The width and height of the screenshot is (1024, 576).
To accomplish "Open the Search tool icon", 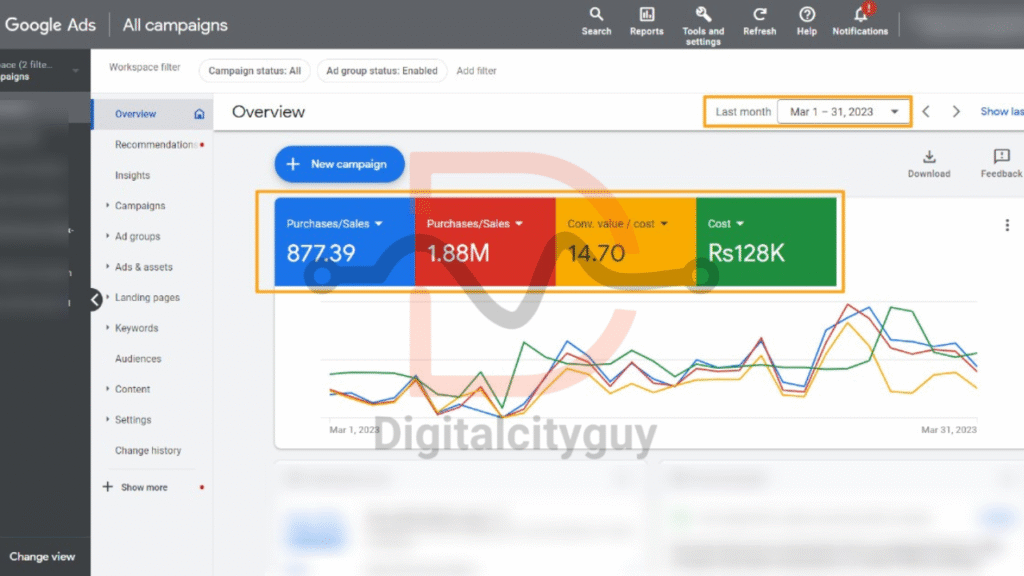I will pos(596,14).
